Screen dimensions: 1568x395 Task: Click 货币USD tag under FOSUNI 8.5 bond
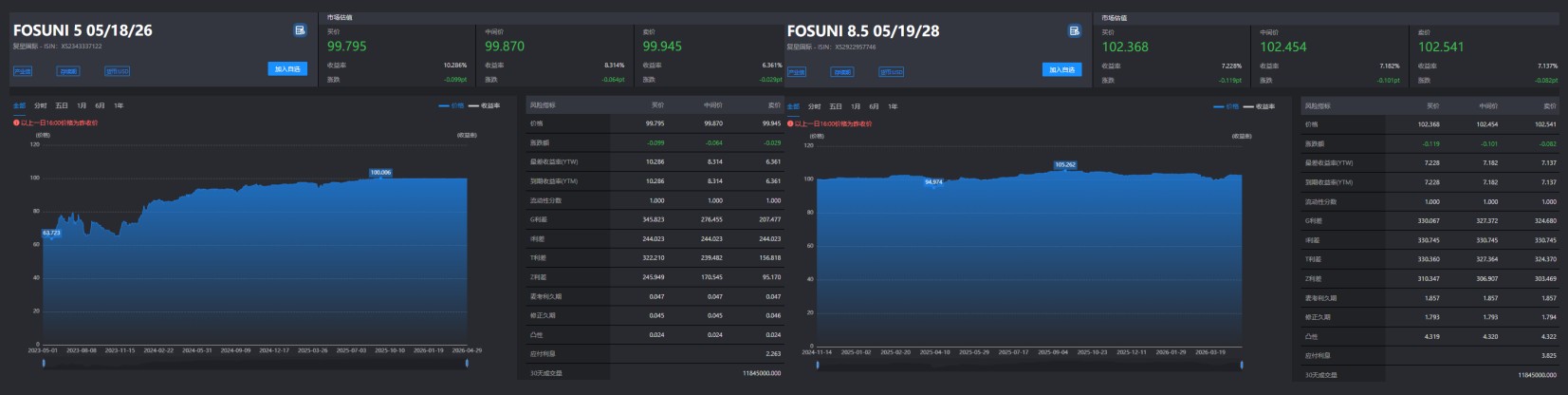[891, 71]
